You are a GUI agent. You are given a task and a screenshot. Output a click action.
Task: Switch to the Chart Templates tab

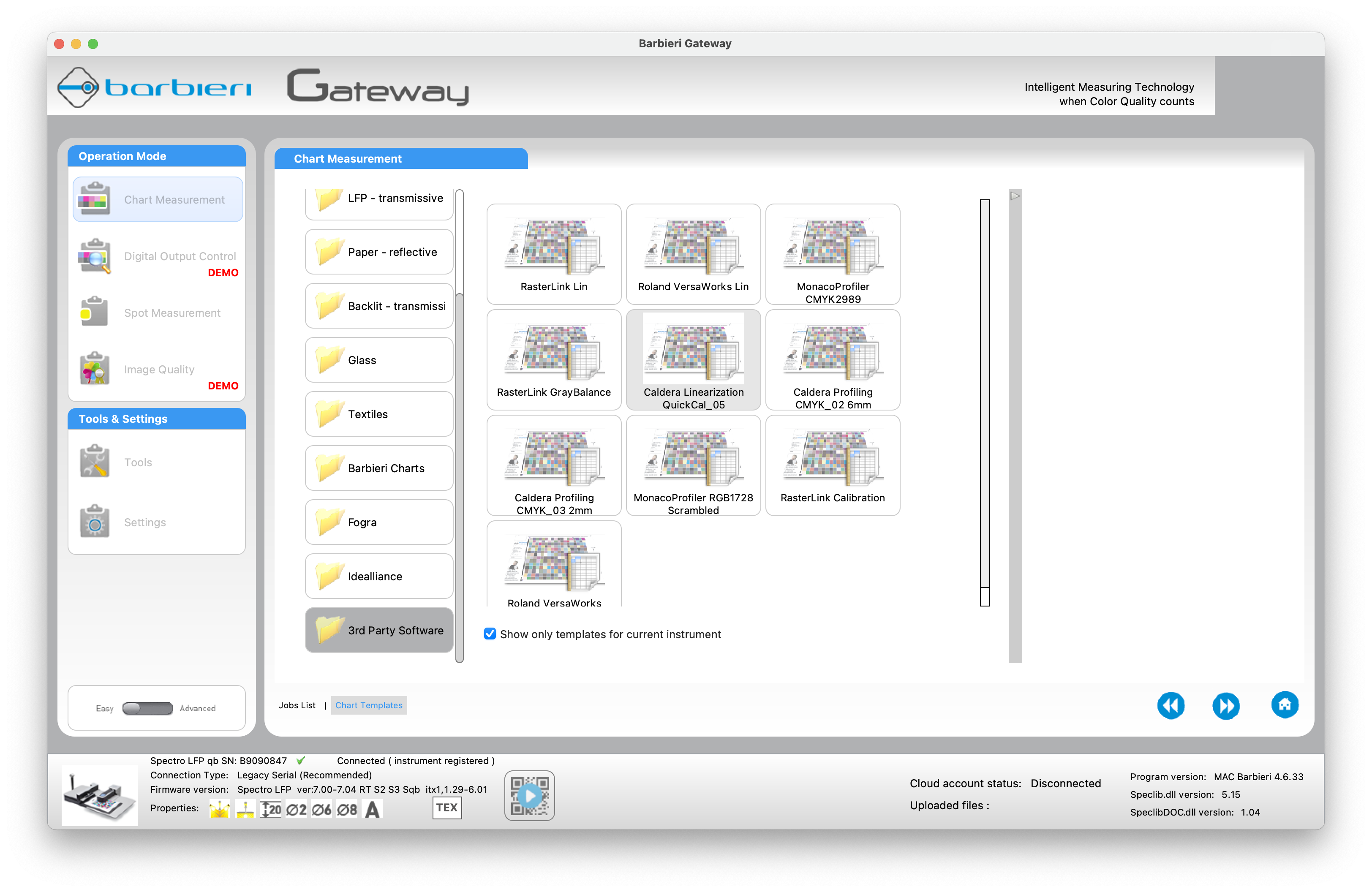click(x=369, y=705)
